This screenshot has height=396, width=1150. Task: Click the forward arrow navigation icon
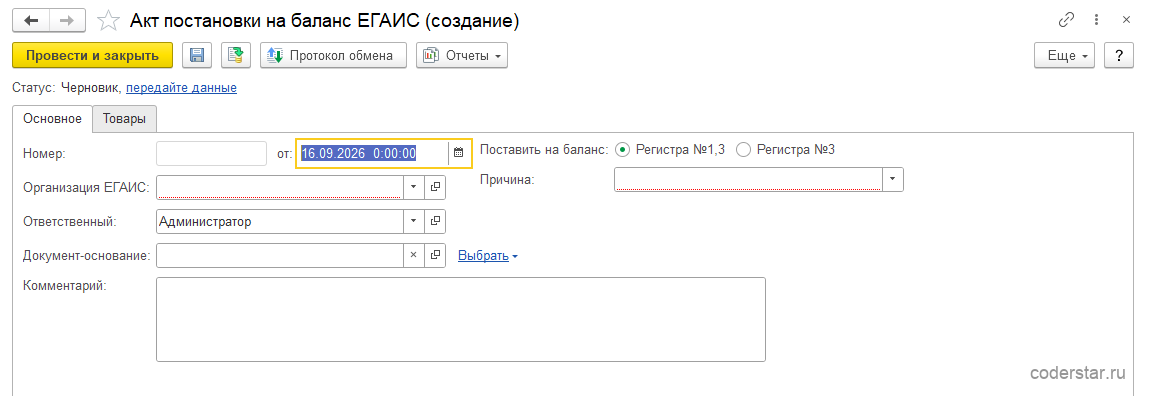(x=67, y=21)
